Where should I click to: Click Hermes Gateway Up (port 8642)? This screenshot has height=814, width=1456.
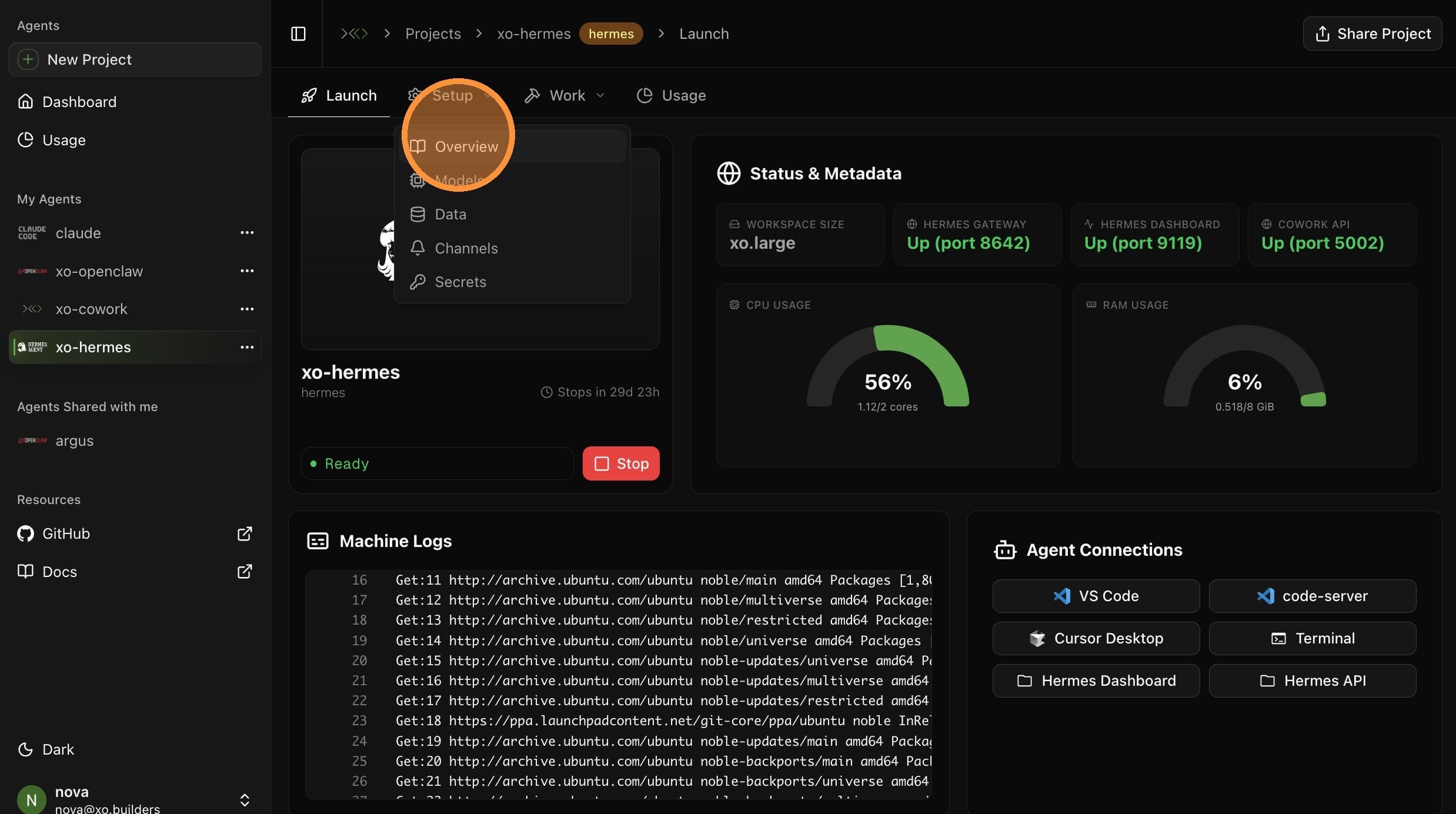(977, 235)
